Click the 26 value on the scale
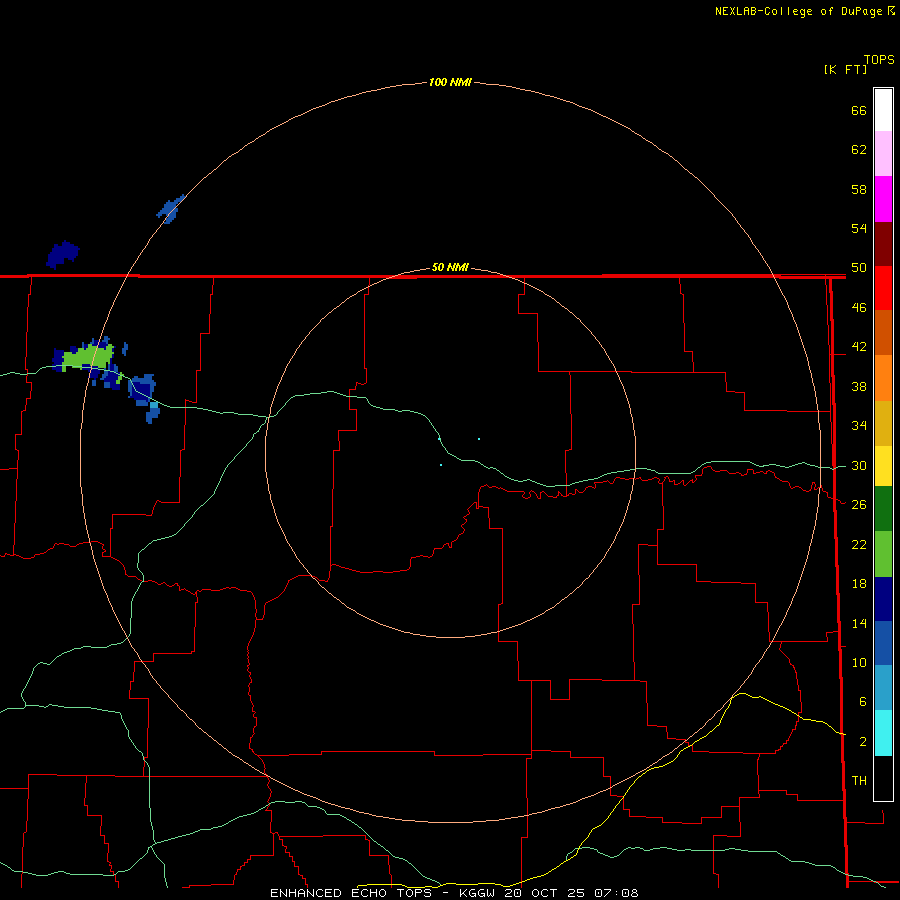 pos(859,505)
